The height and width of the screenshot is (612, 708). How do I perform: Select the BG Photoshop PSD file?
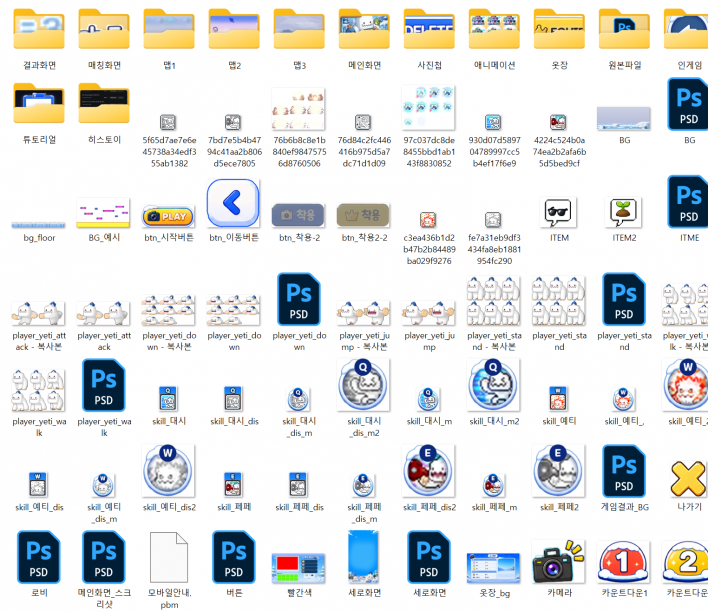pyautogui.click(x=688, y=104)
